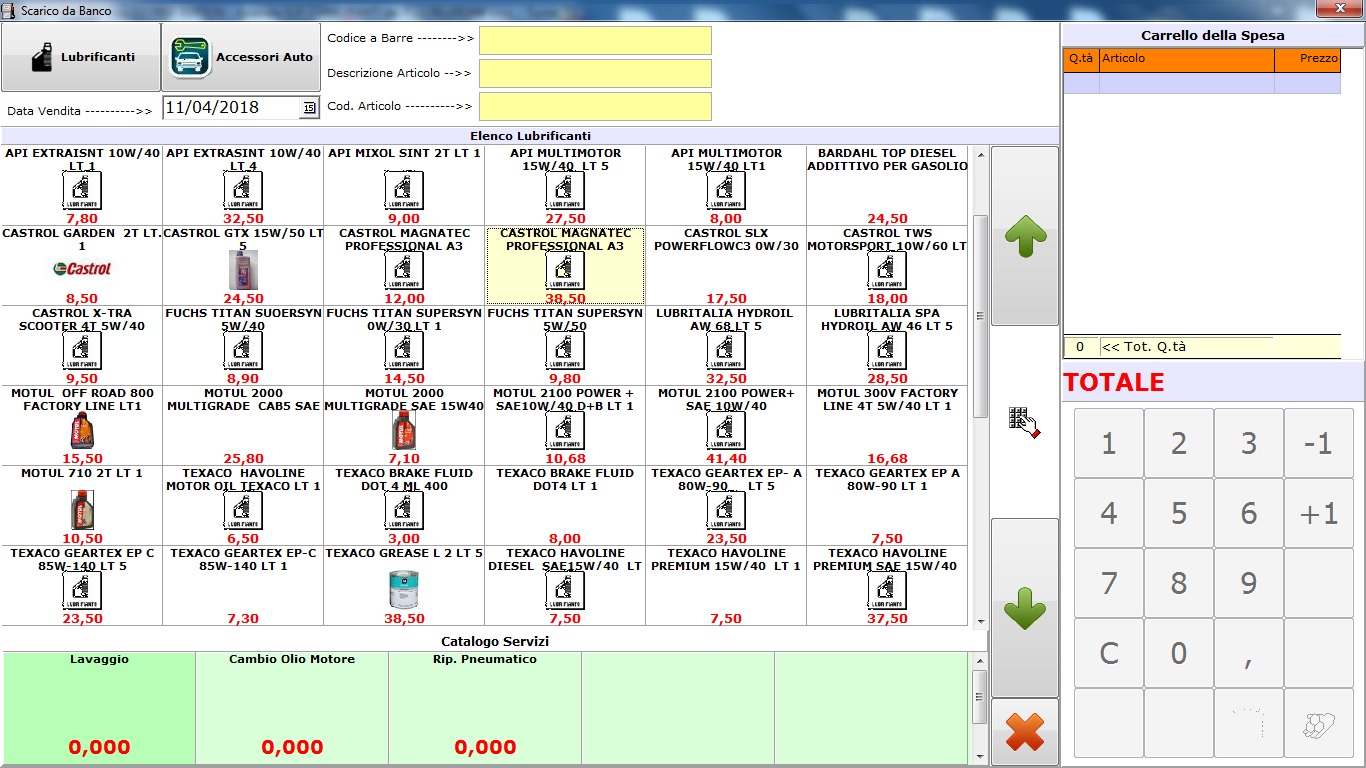Select Castrol GTX 15W/50 LT 5 product
The image size is (1366, 768).
[243, 266]
